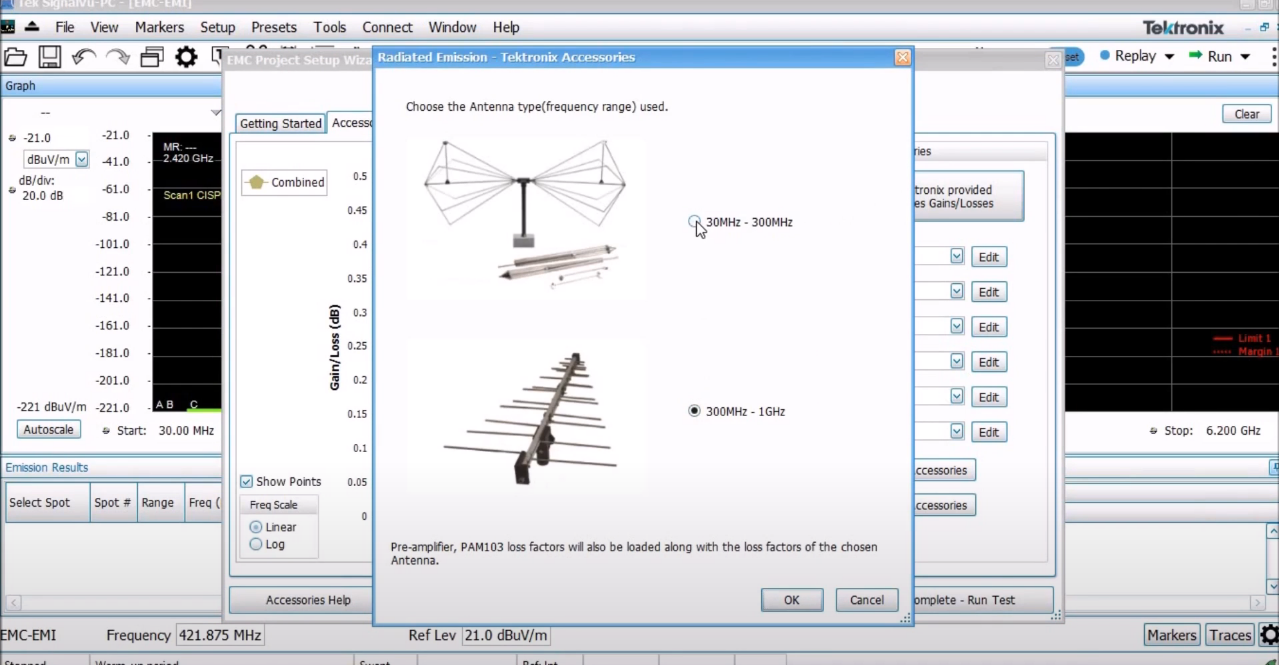Screen dimensions: 1279x665
Task: Expand the dBuV/m units dropdown
Action: click(82, 159)
